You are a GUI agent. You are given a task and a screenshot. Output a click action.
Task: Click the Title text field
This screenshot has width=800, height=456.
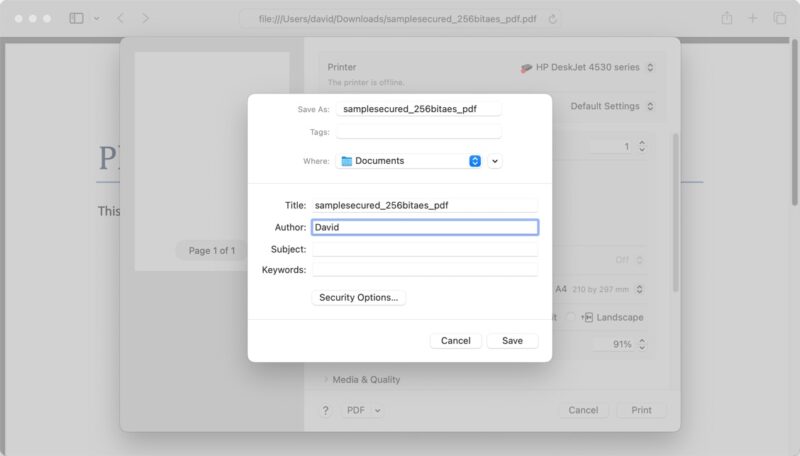[x=424, y=205]
